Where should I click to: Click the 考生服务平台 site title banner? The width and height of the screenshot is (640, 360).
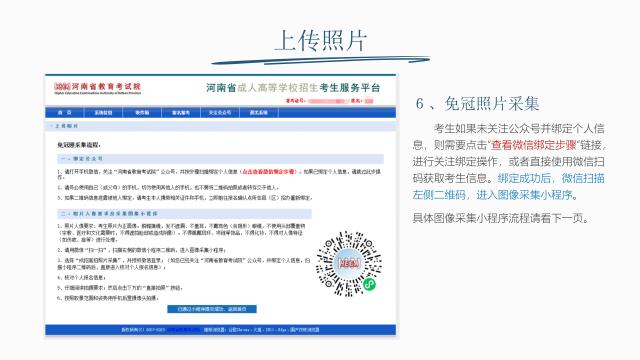click(x=293, y=88)
